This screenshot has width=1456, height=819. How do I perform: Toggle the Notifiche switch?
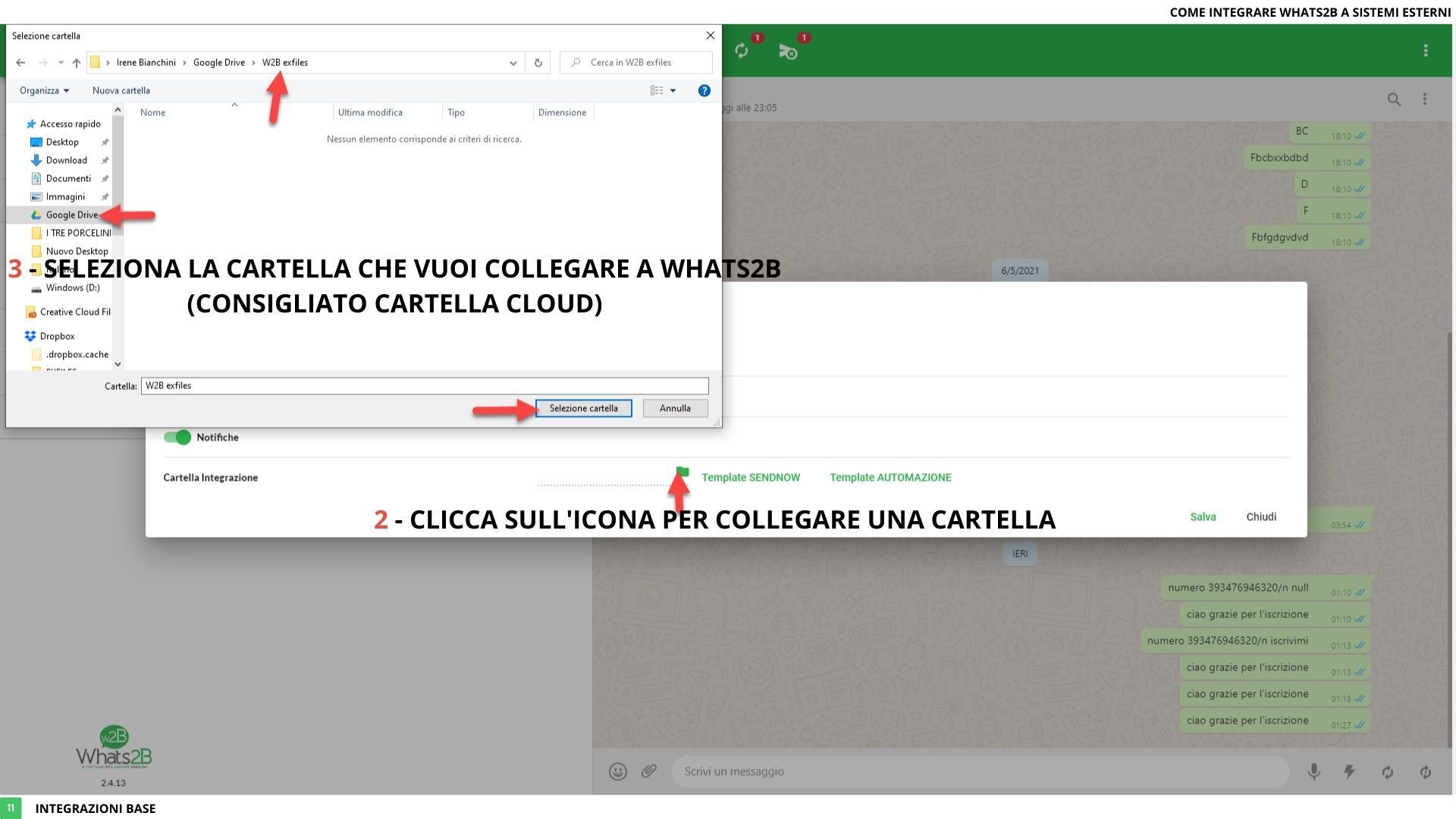177,438
